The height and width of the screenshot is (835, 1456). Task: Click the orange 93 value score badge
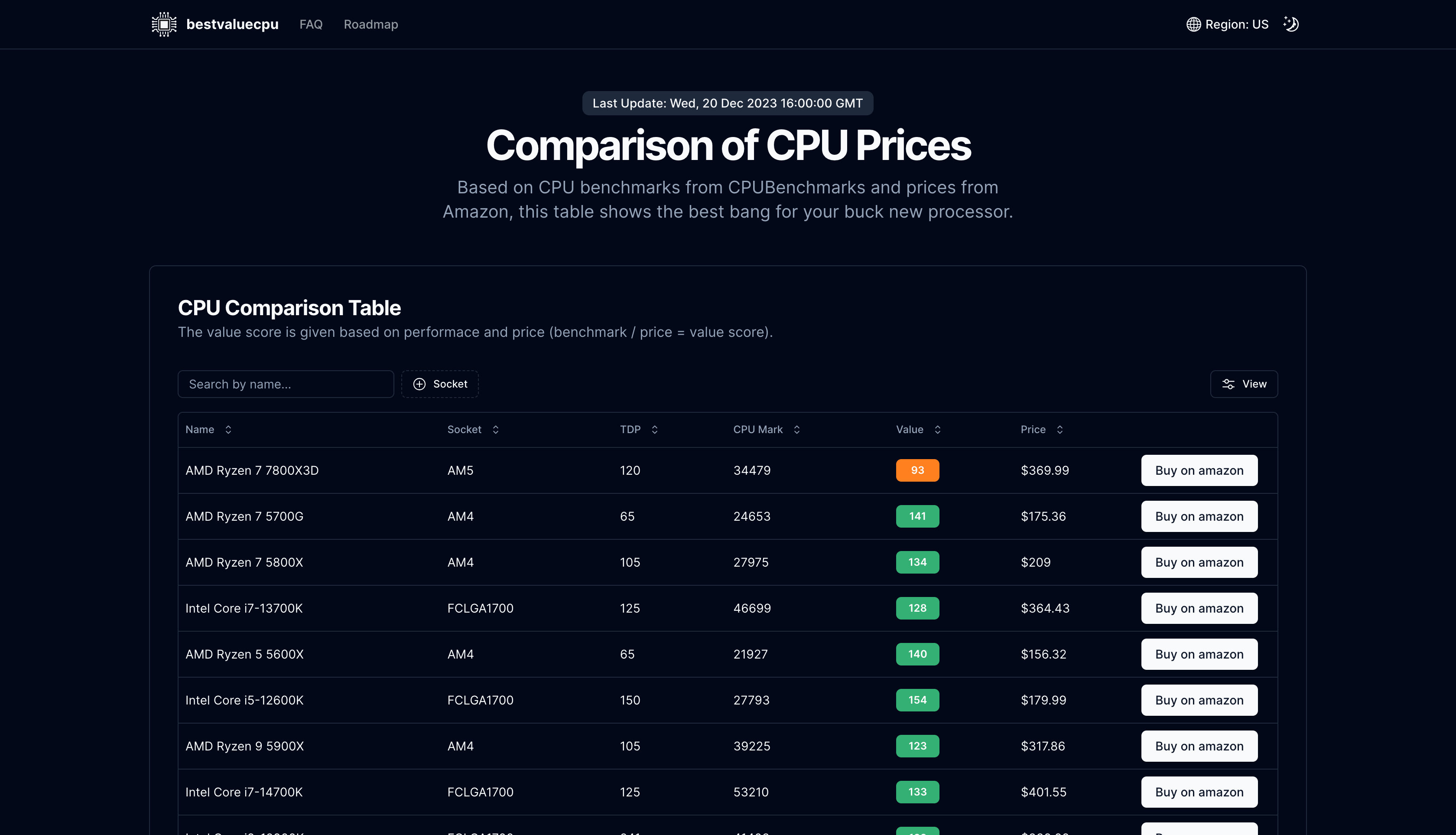click(917, 470)
